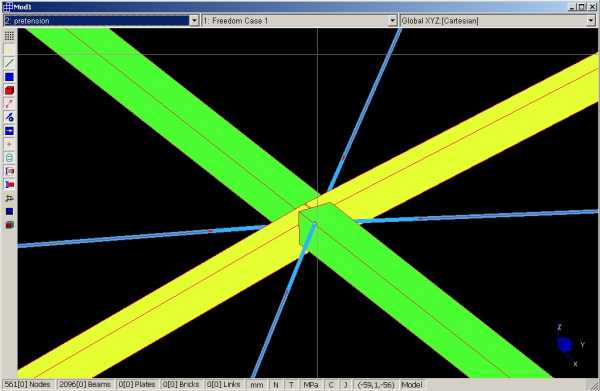Open the pretension load case dropdown
Image resolution: width=600 pixels, height=391 pixels.
(194, 21)
